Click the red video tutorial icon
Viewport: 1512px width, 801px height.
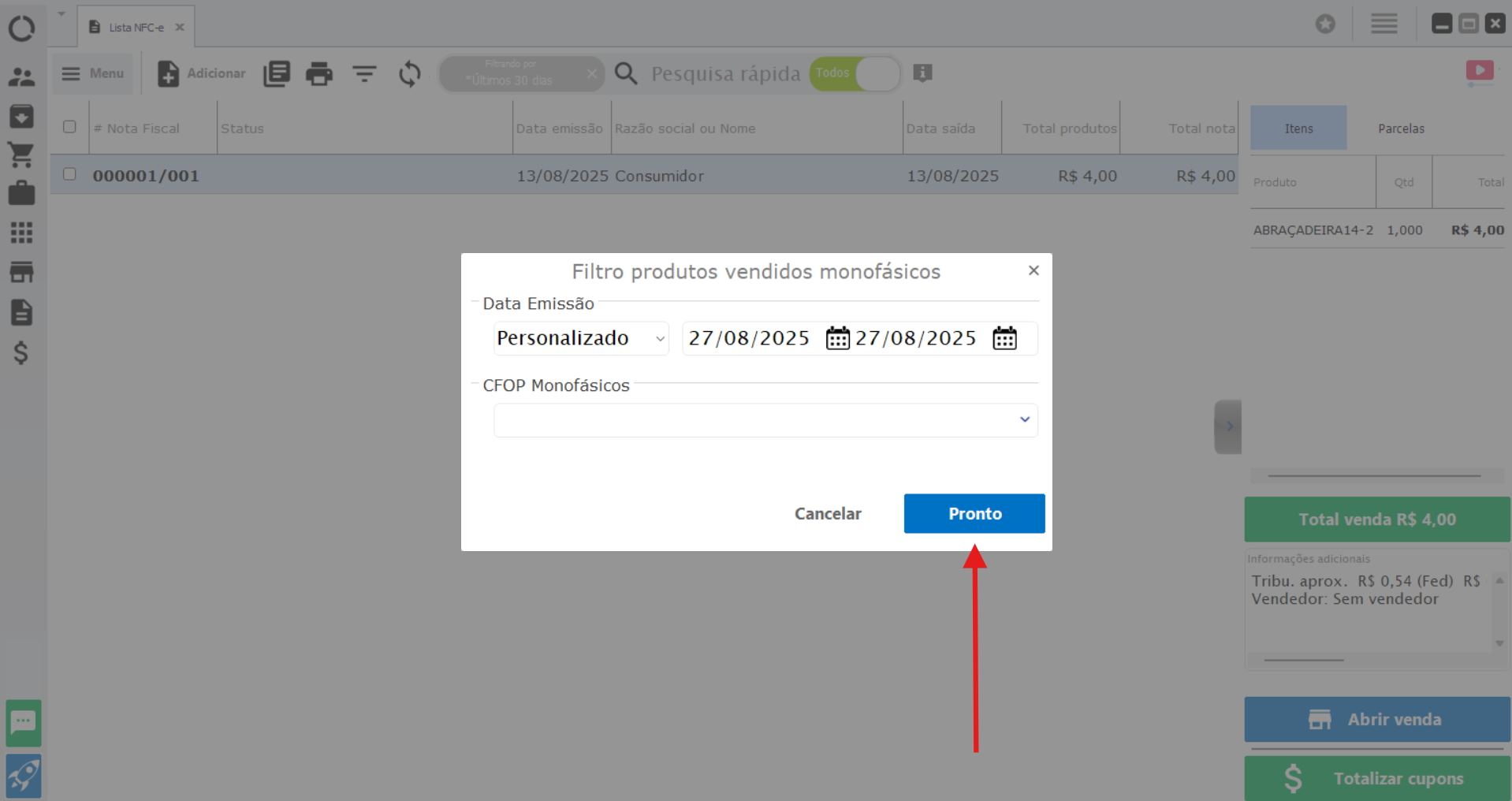(x=1479, y=71)
